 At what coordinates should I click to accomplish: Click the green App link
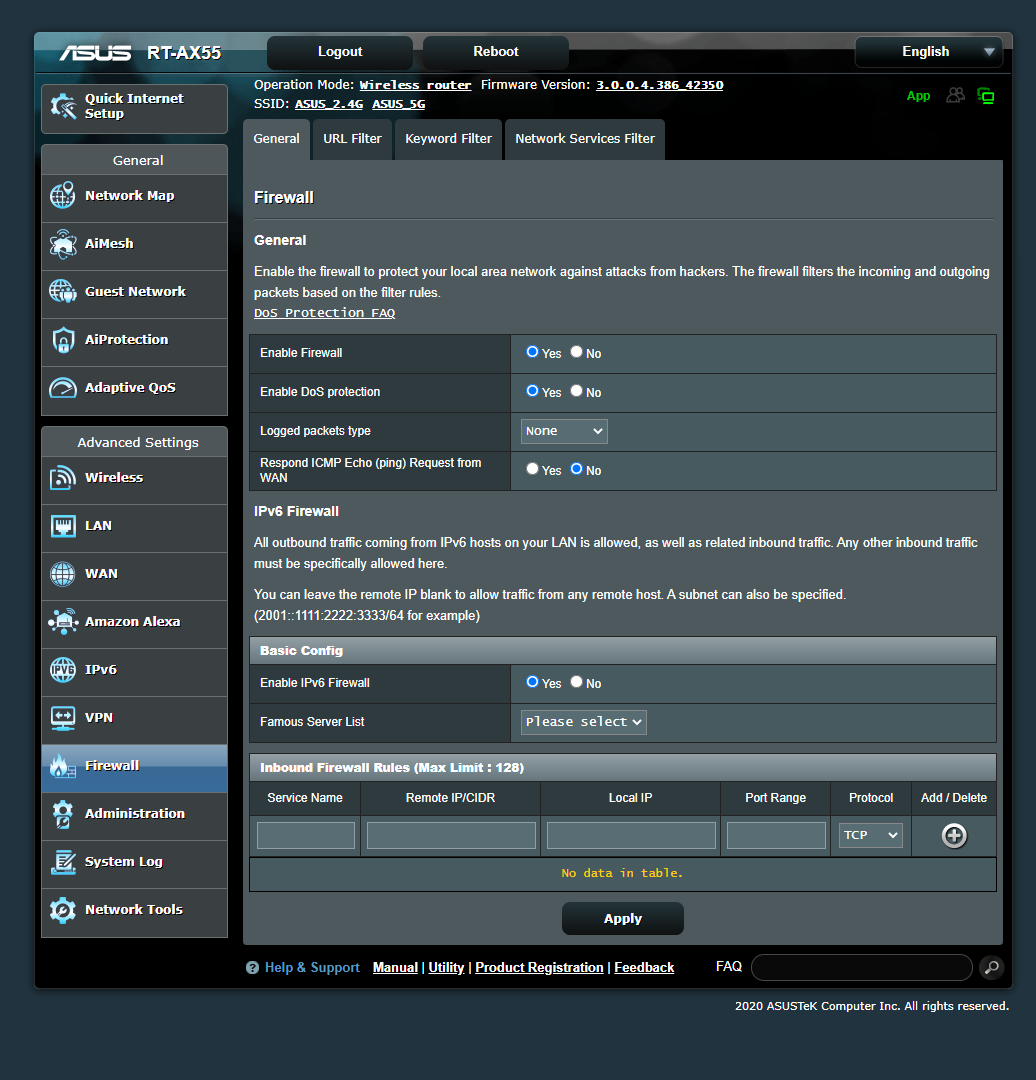[x=918, y=96]
